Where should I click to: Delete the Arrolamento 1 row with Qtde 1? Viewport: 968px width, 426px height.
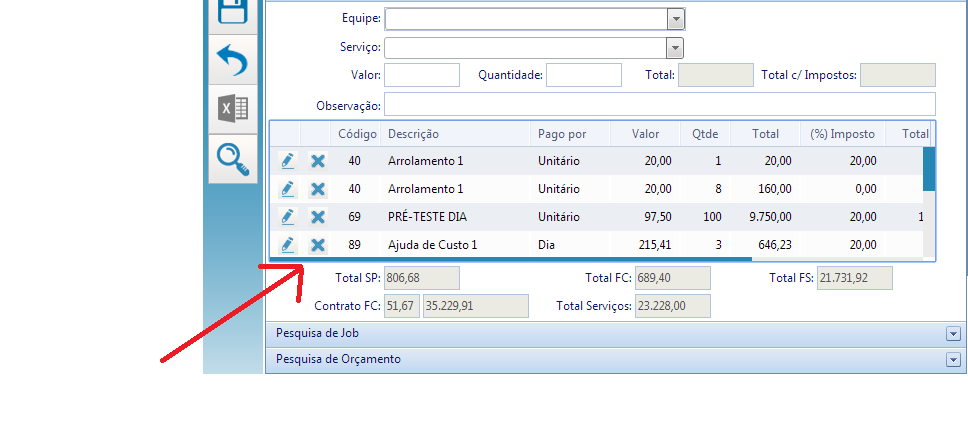tap(317, 161)
